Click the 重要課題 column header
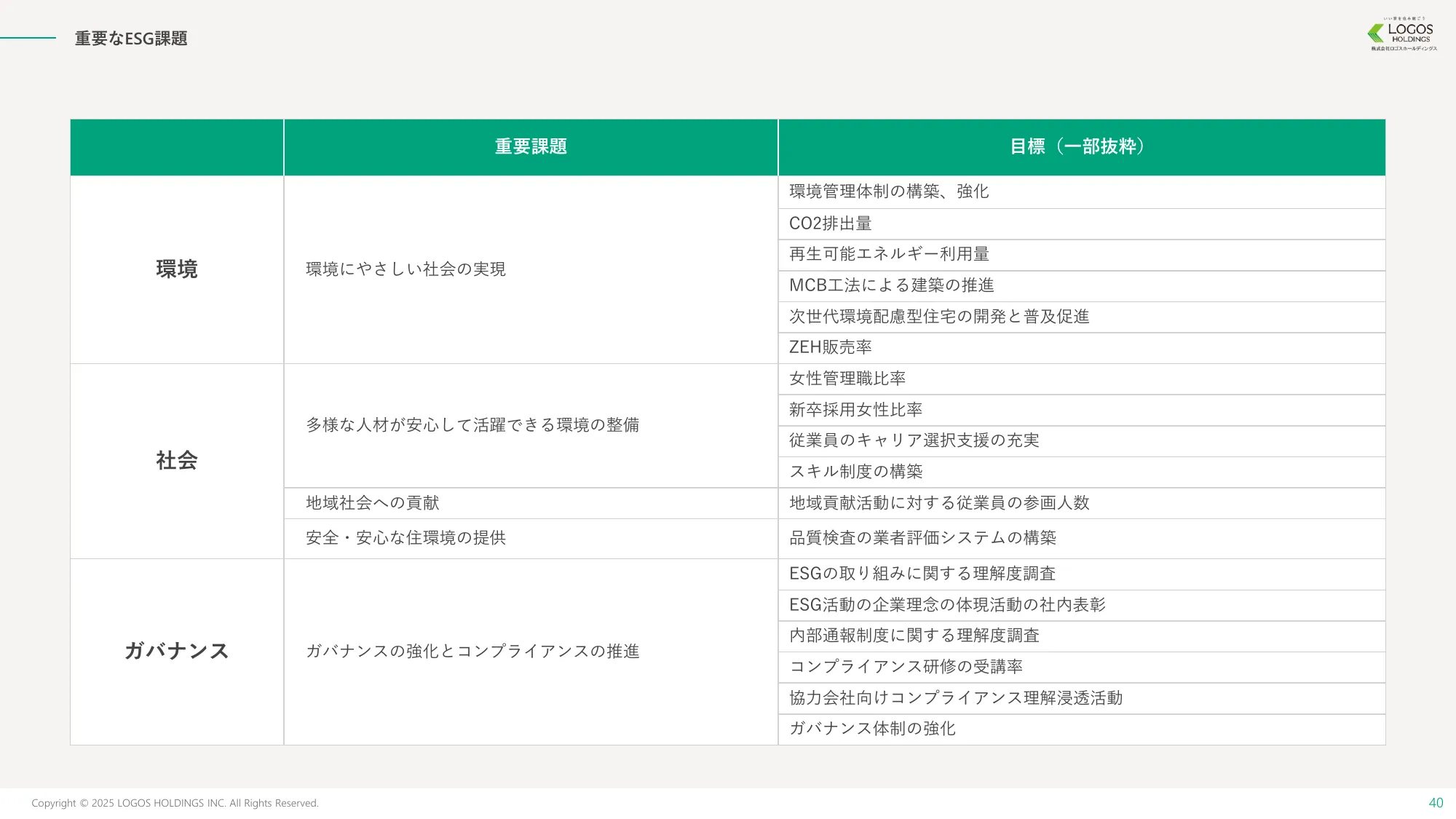 pos(531,146)
